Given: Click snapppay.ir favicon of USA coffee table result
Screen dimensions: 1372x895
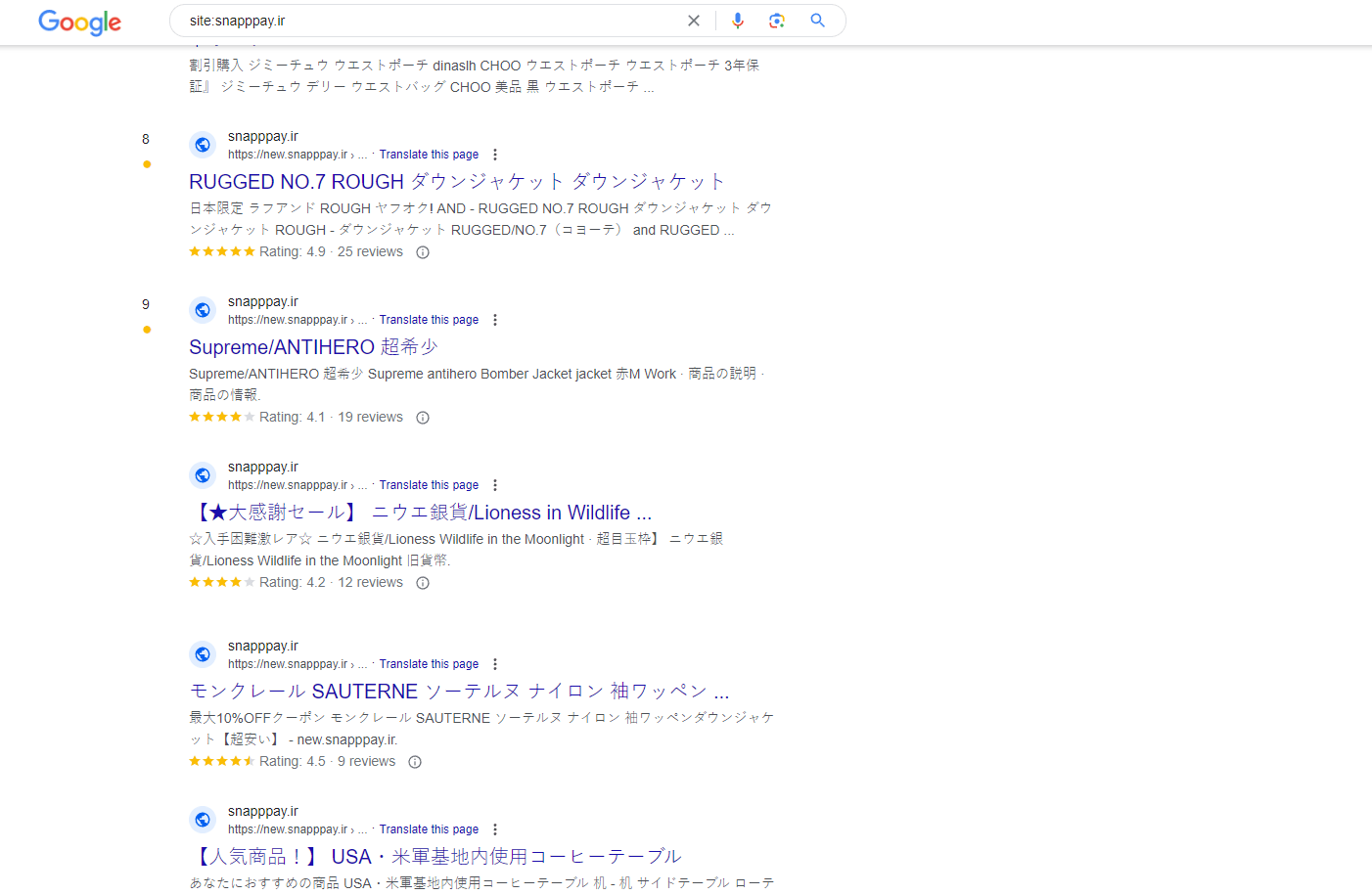Looking at the screenshot, I should [203, 820].
